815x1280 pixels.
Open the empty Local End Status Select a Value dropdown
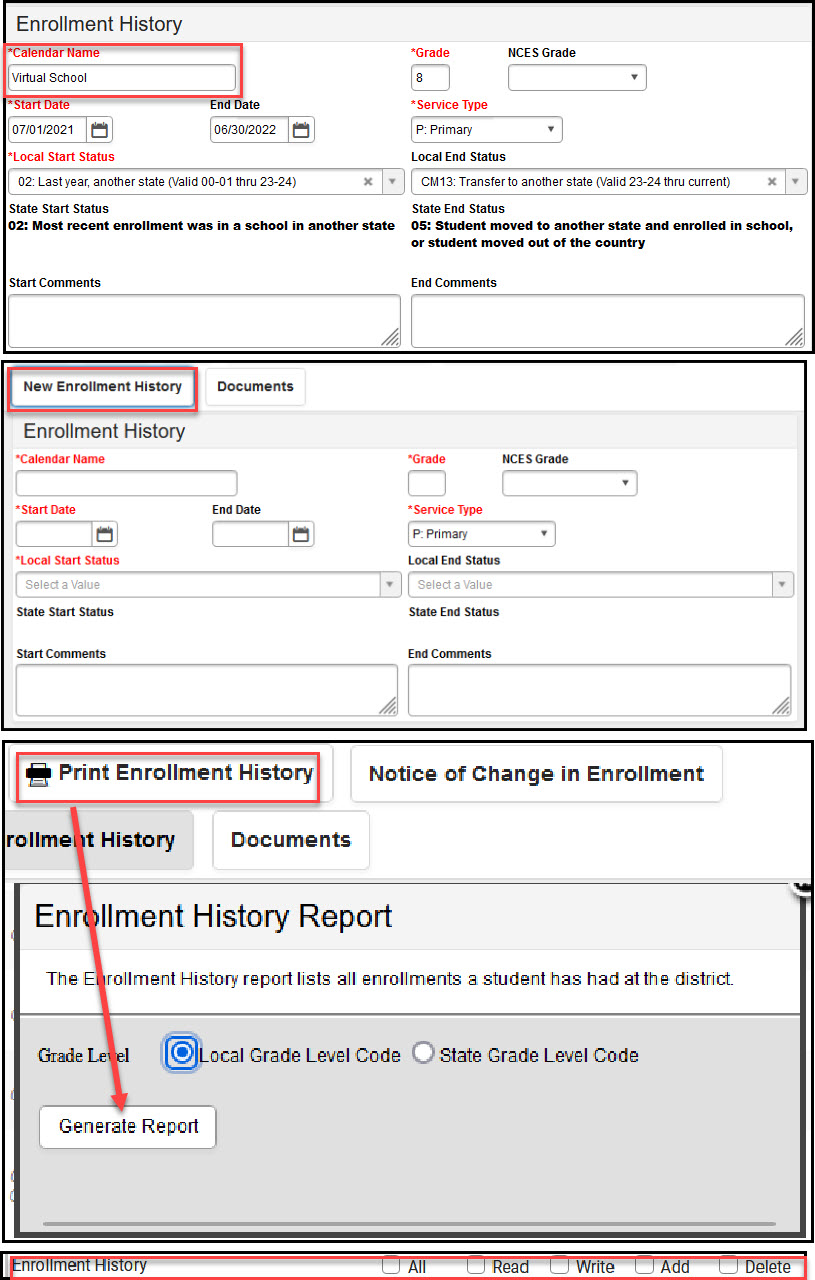(601, 585)
